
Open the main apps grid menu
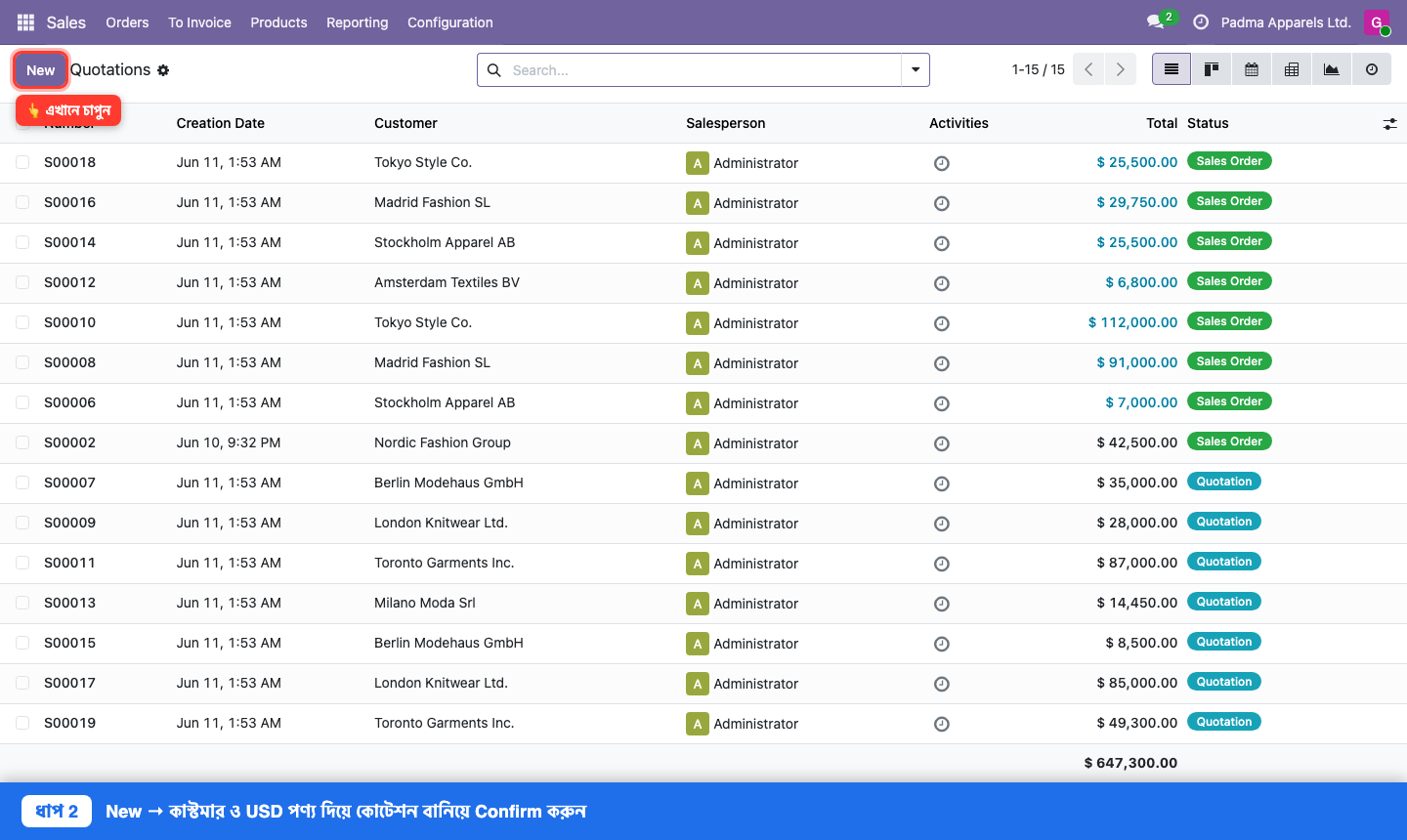26,22
